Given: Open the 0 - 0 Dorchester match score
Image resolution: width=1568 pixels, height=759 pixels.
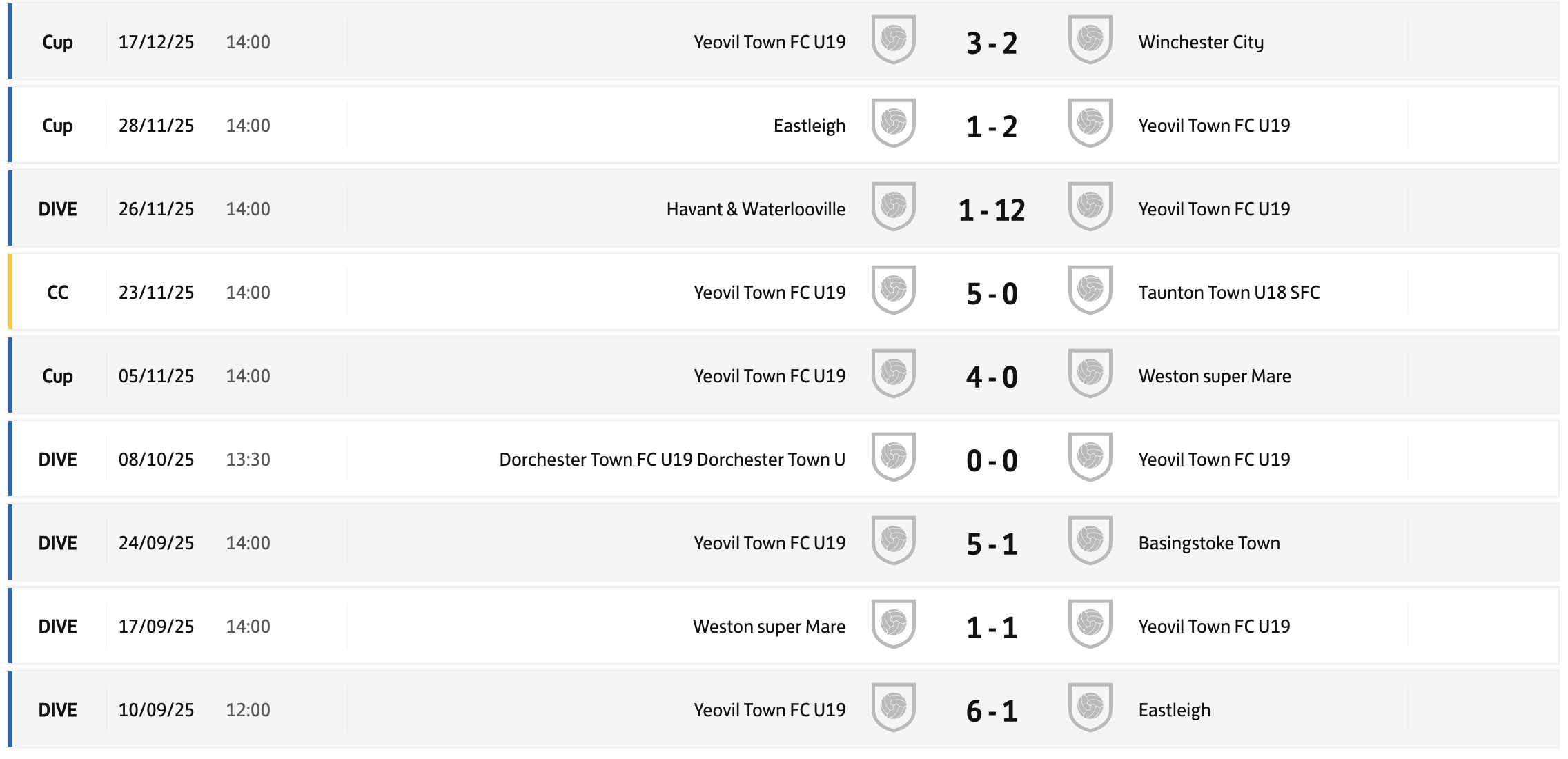Looking at the screenshot, I should (992, 460).
